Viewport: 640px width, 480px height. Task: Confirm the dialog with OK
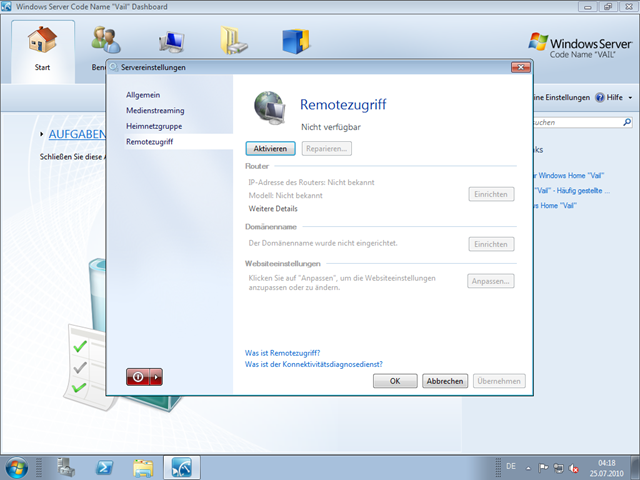point(395,381)
